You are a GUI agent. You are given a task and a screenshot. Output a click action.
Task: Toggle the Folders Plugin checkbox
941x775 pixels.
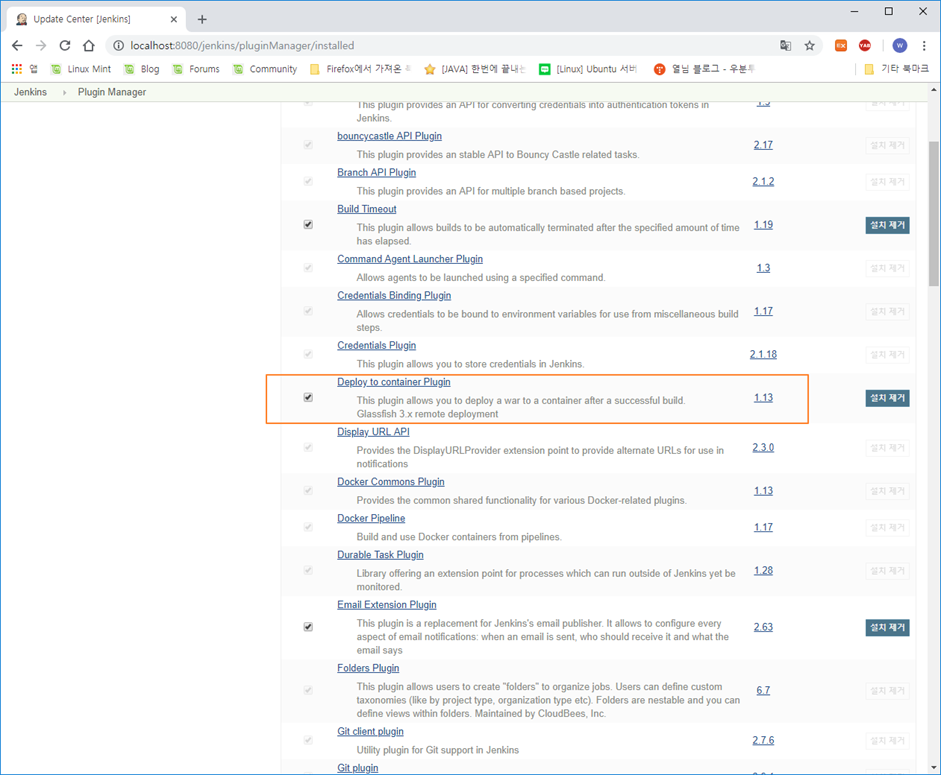pyautogui.click(x=308, y=690)
